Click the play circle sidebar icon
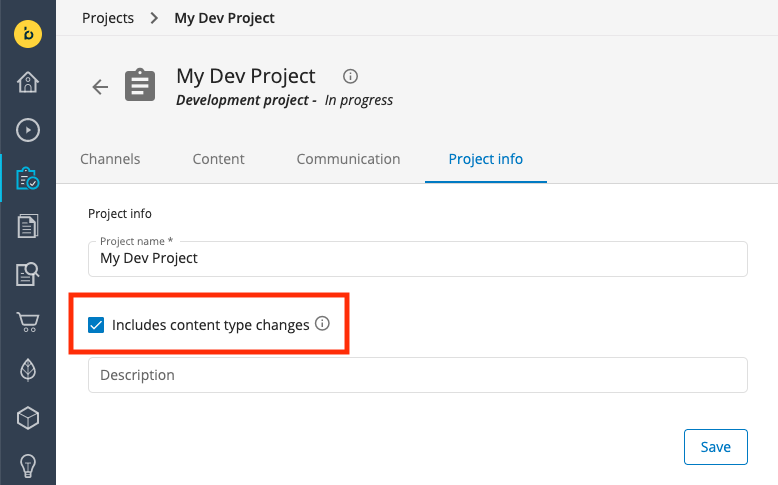 [x=28, y=129]
